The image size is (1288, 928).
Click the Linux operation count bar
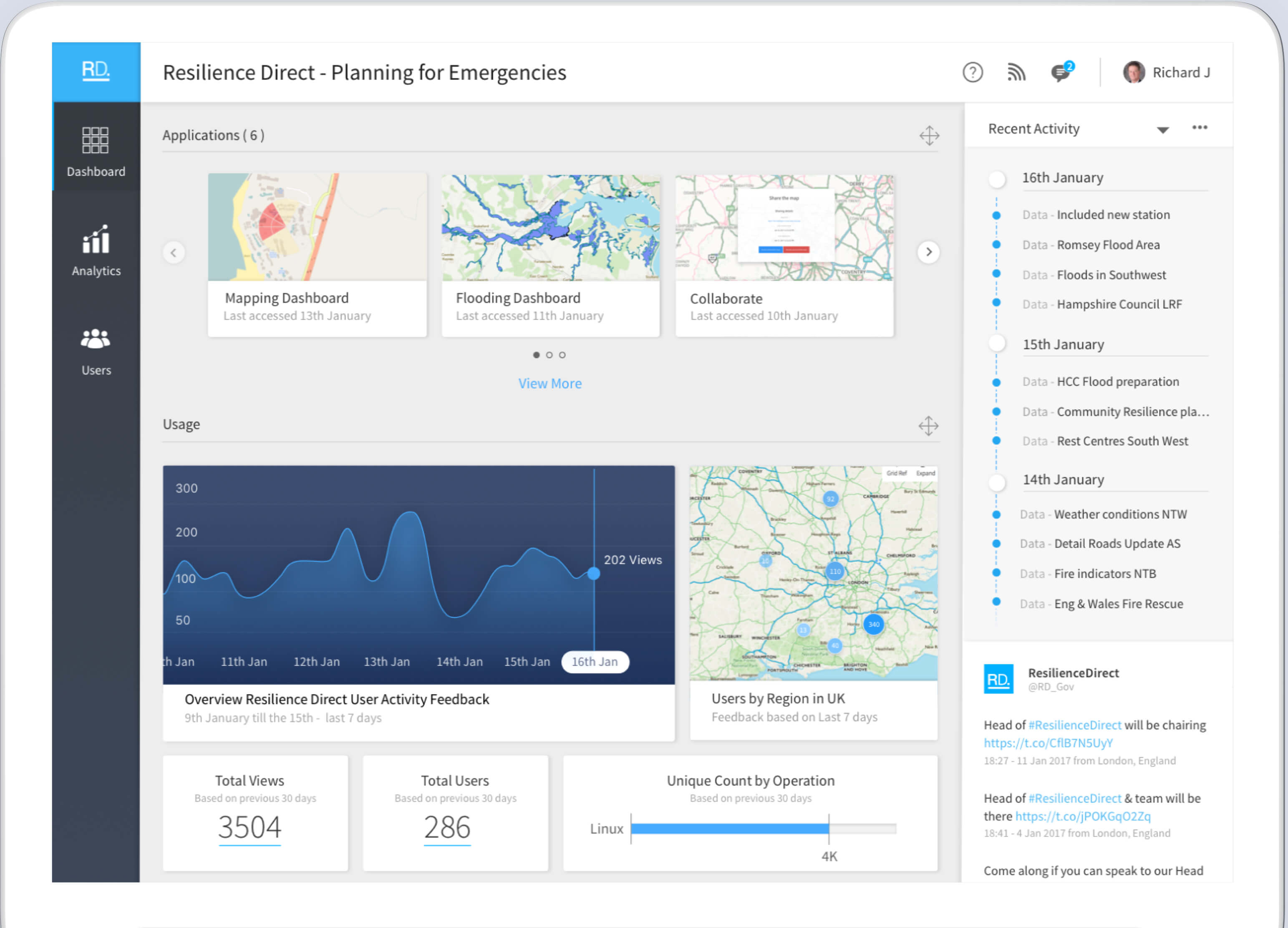(x=730, y=829)
